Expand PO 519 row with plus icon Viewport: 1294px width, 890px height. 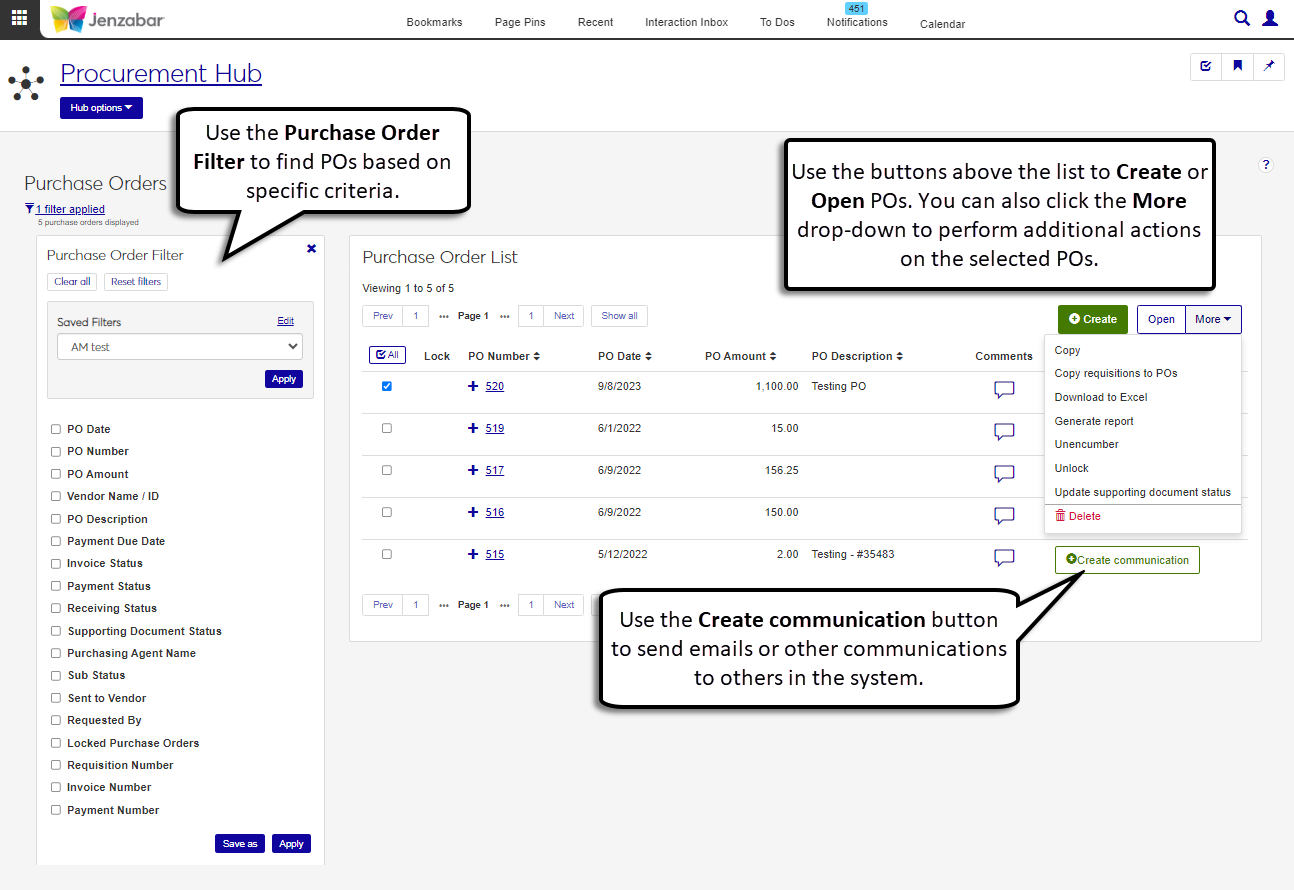tap(474, 428)
